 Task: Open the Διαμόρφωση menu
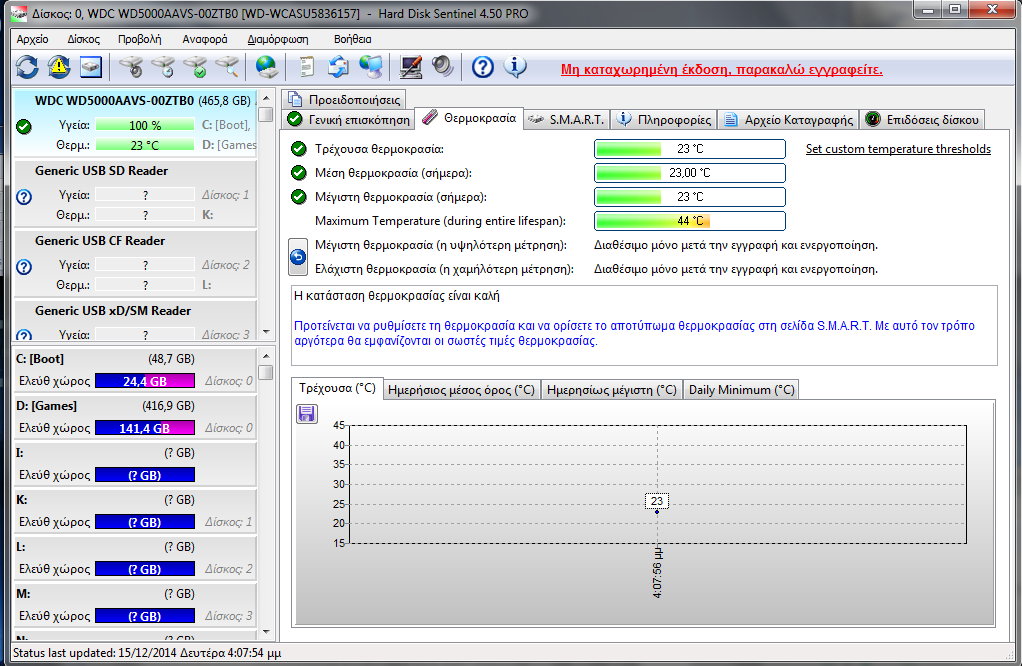pos(278,39)
